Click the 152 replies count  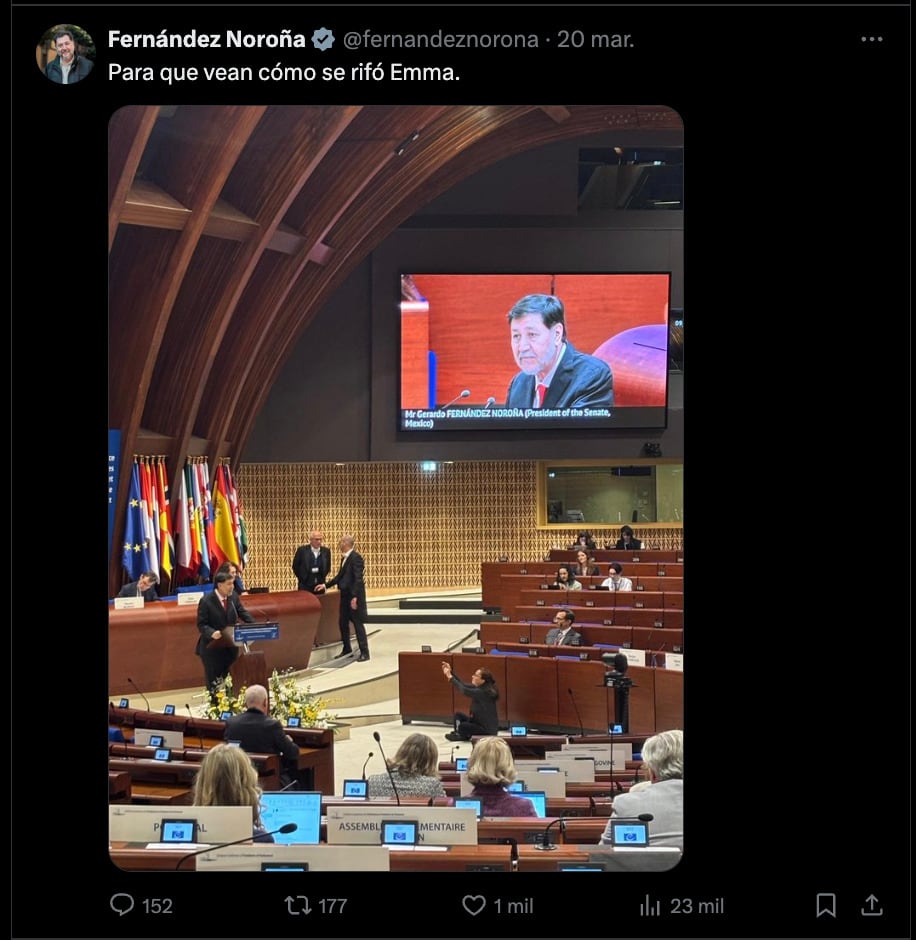click(x=157, y=906)
